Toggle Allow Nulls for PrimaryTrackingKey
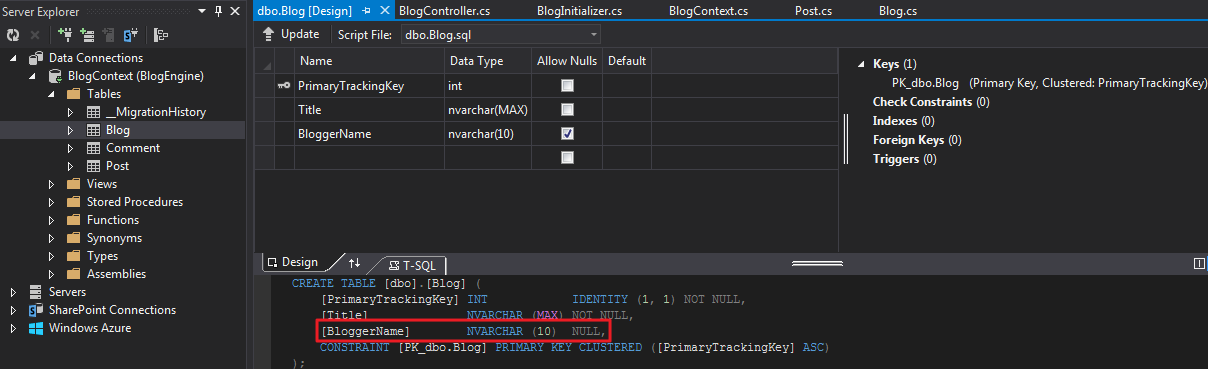The width and height of the screenshot is (1208, 369). (x=567, y=86)
